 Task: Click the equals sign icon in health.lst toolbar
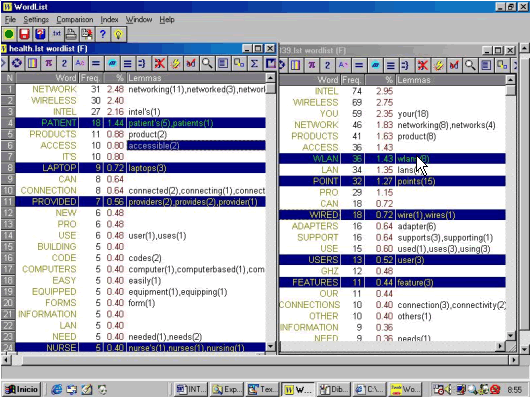[x=96, y=63]
